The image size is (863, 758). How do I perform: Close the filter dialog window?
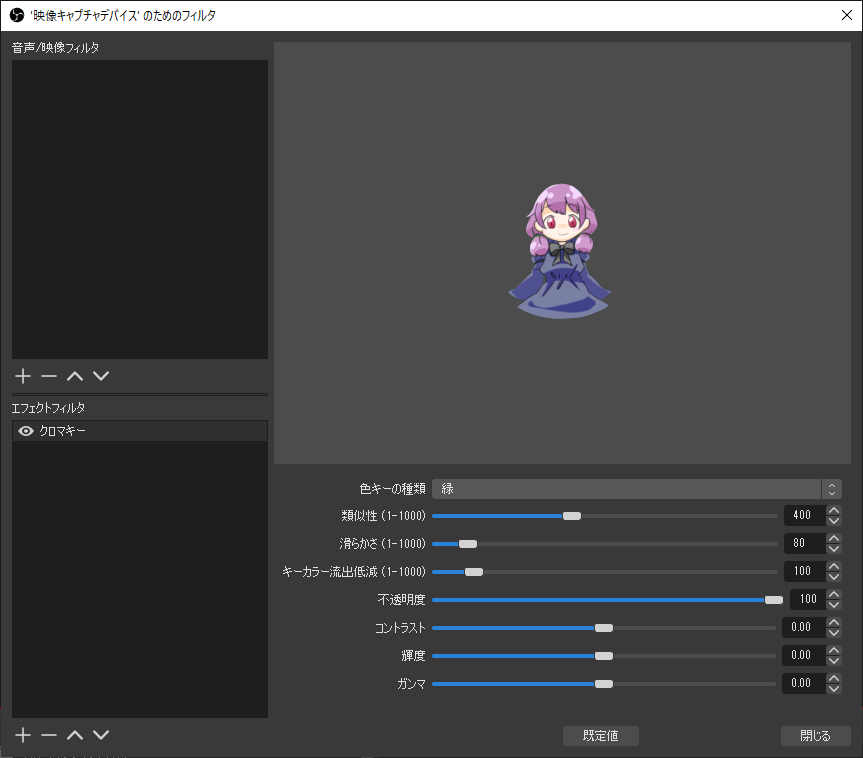847,15
